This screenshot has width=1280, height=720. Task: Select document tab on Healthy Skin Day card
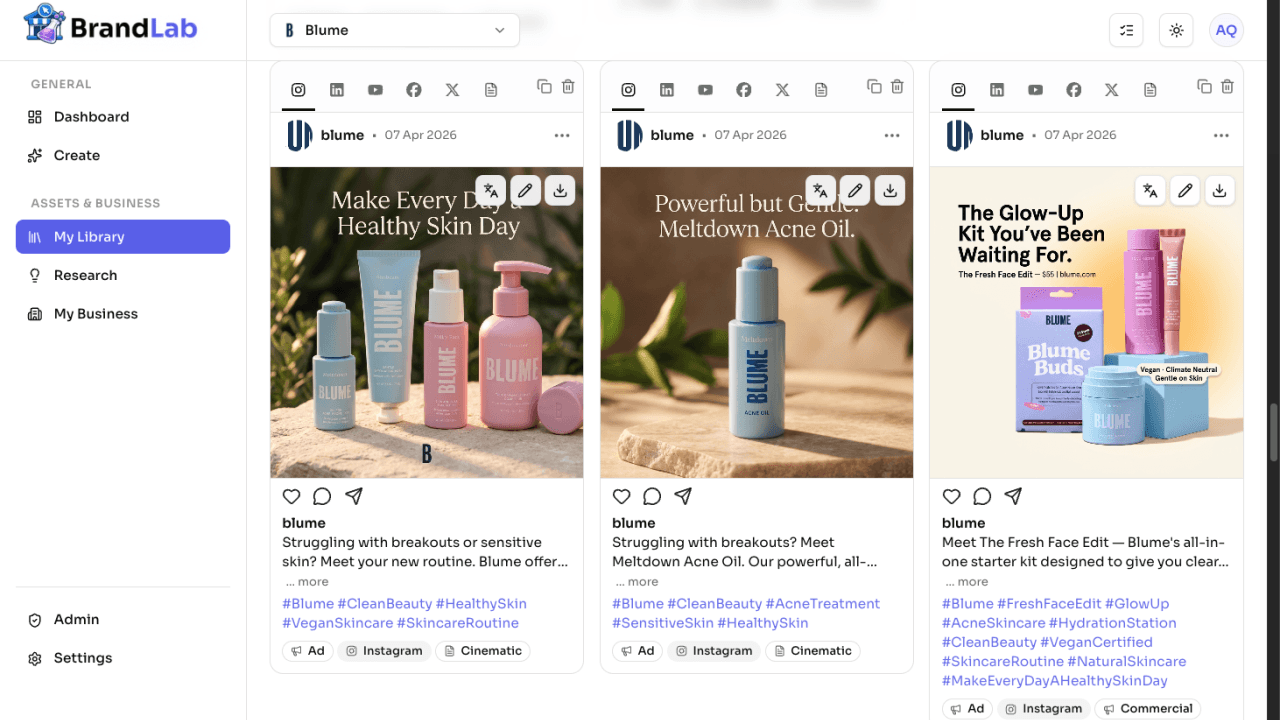(491, 90)
